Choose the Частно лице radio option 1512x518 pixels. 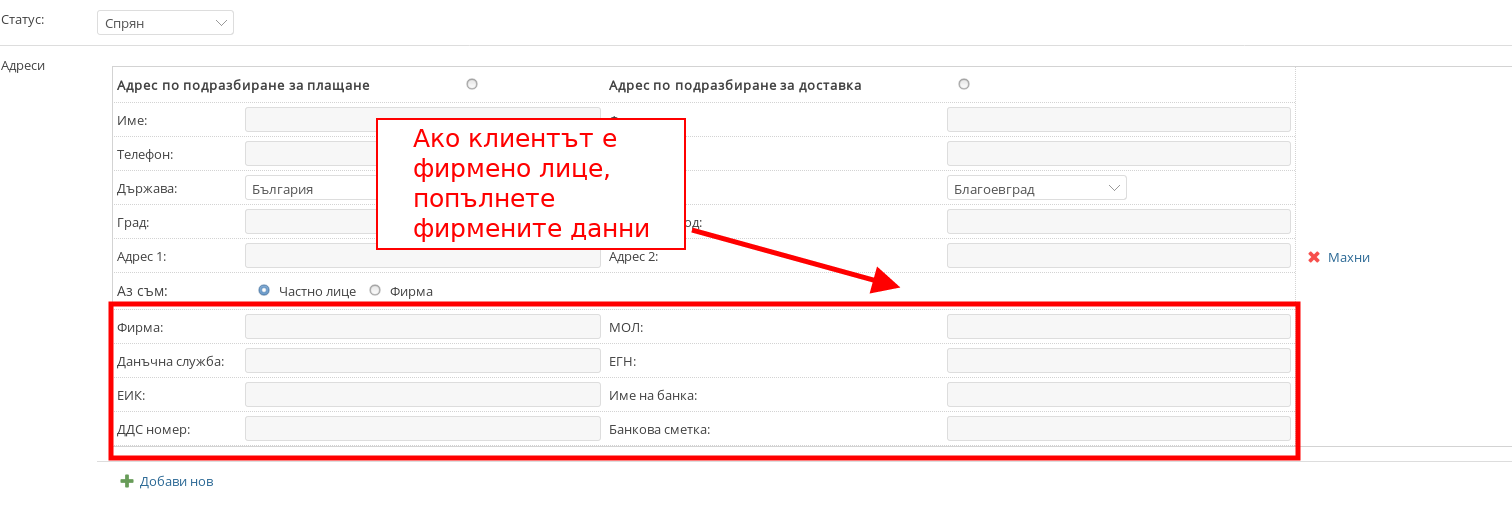point(264,290)
